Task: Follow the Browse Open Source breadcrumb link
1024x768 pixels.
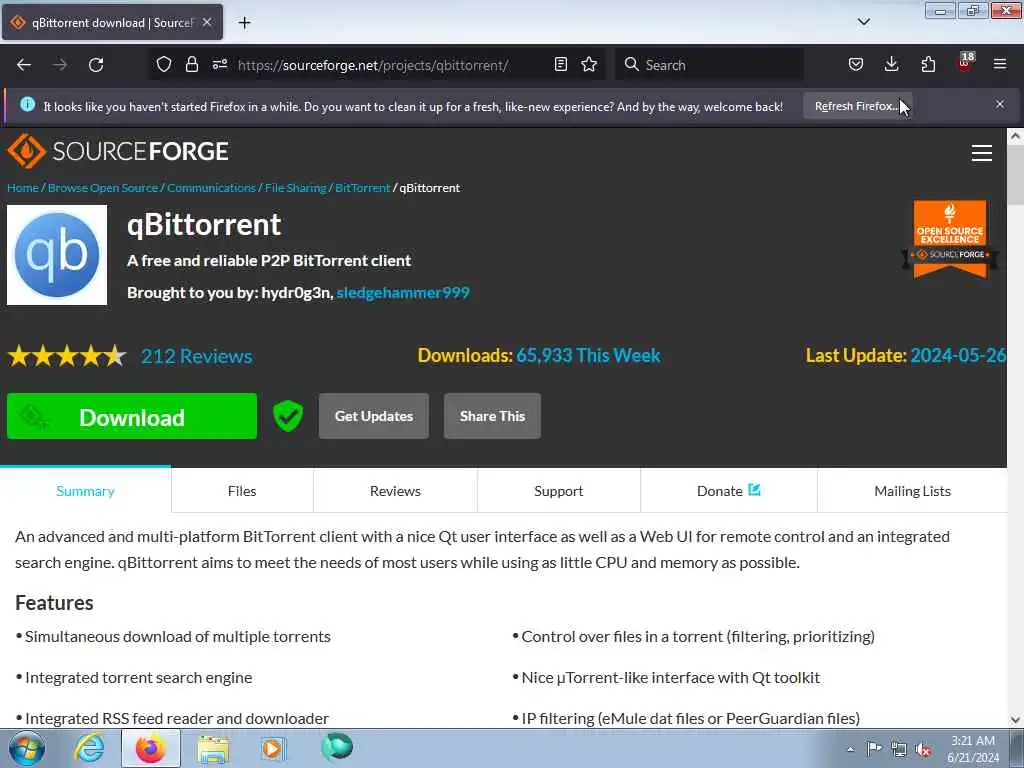Action: click(x=103, y=188)
